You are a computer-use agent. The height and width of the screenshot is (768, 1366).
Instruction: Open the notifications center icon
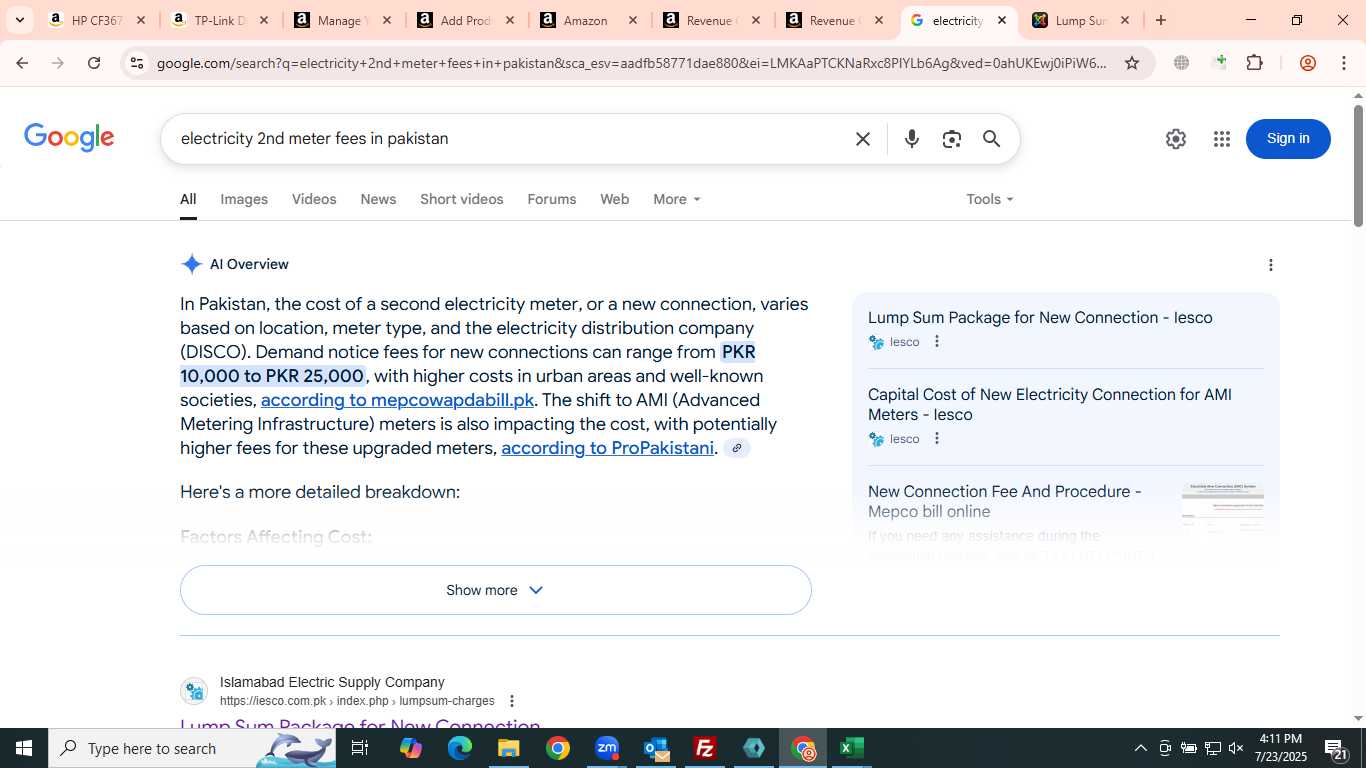[x=1335, y=750]
